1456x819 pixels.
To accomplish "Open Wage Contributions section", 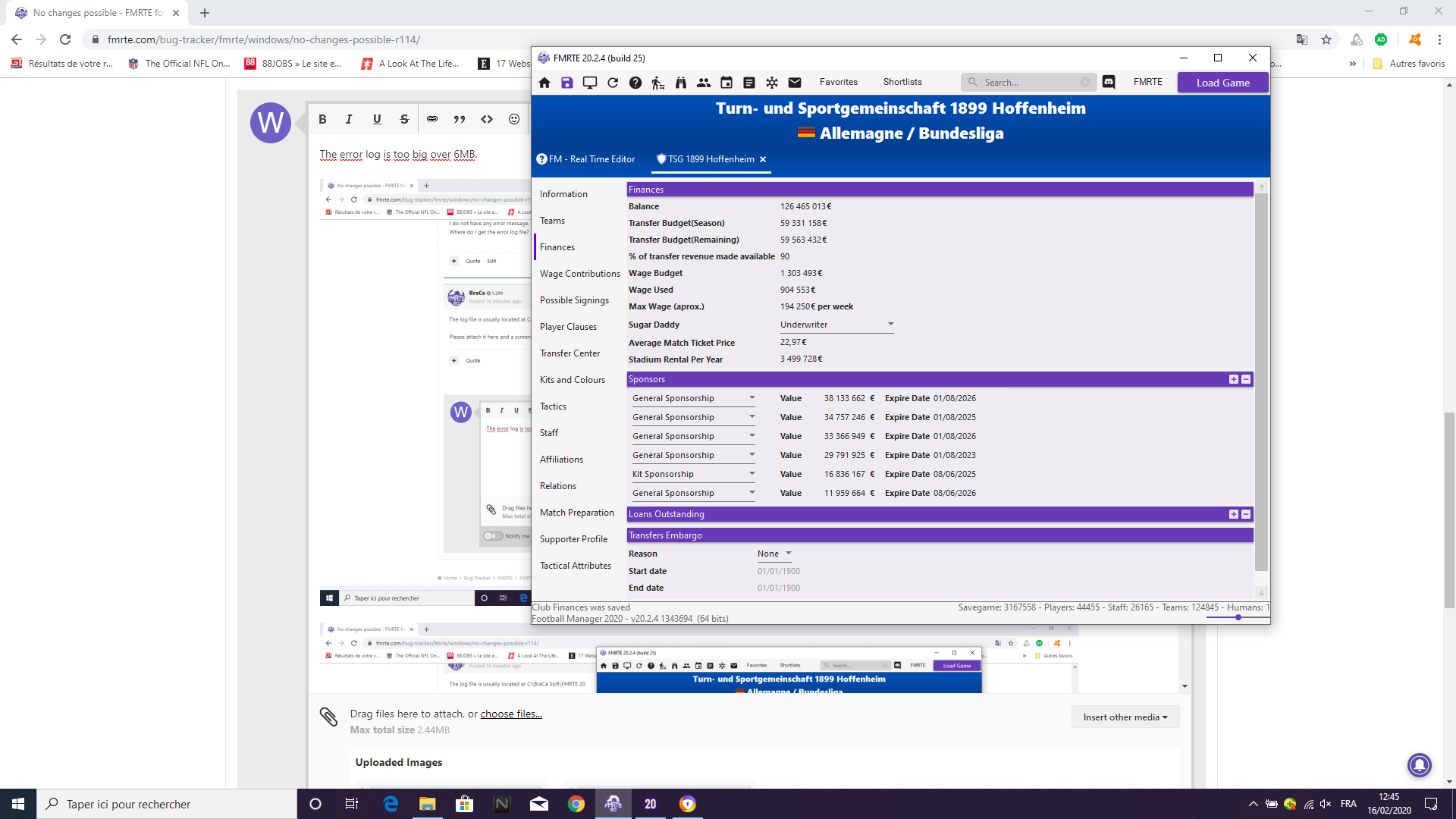I will tap(580, 274).
